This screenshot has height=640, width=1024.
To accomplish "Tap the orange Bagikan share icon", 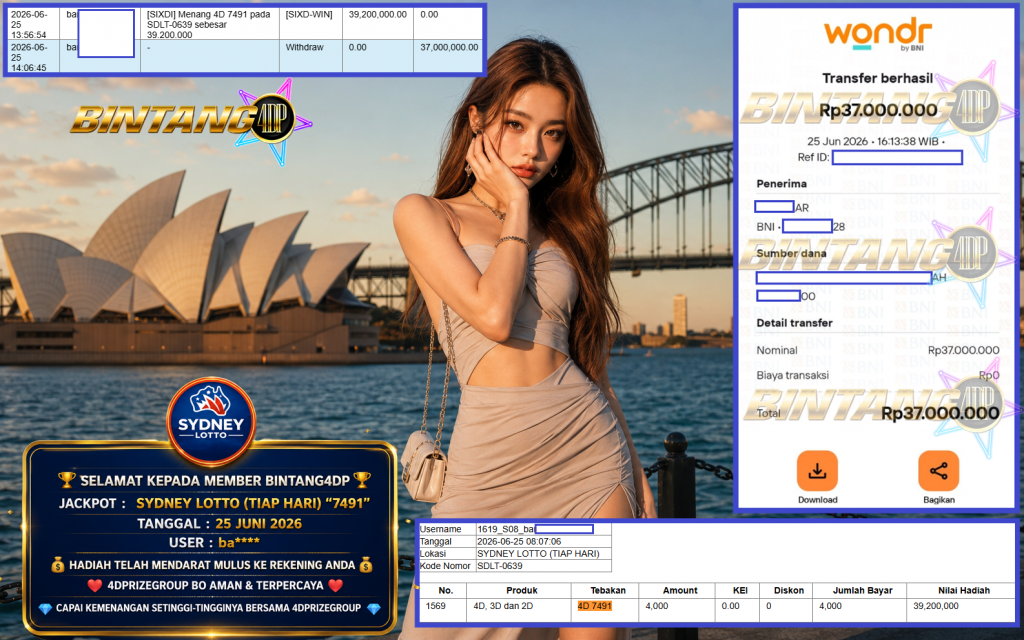I will click(x=938, y=470).
